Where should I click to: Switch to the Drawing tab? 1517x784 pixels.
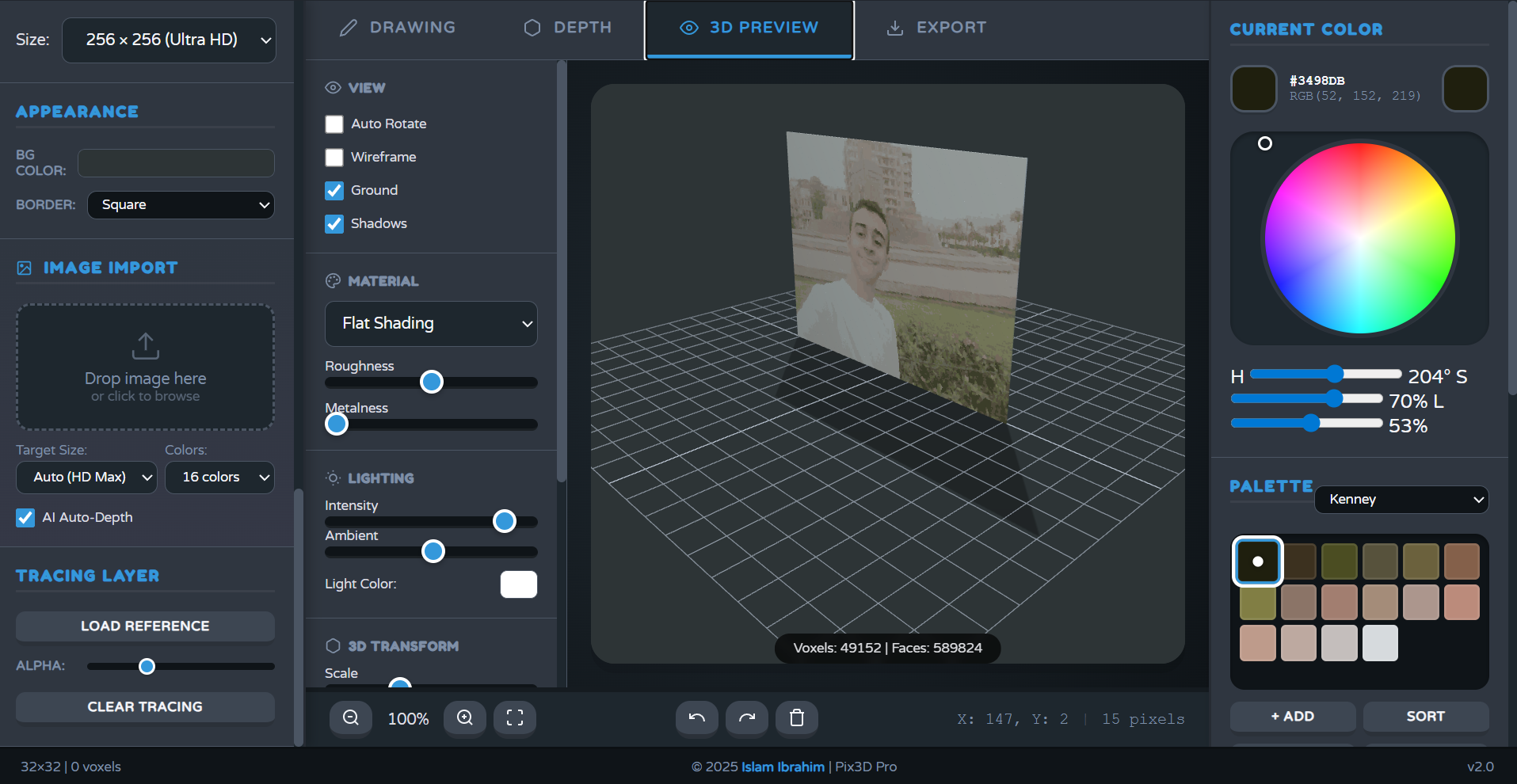398,28
